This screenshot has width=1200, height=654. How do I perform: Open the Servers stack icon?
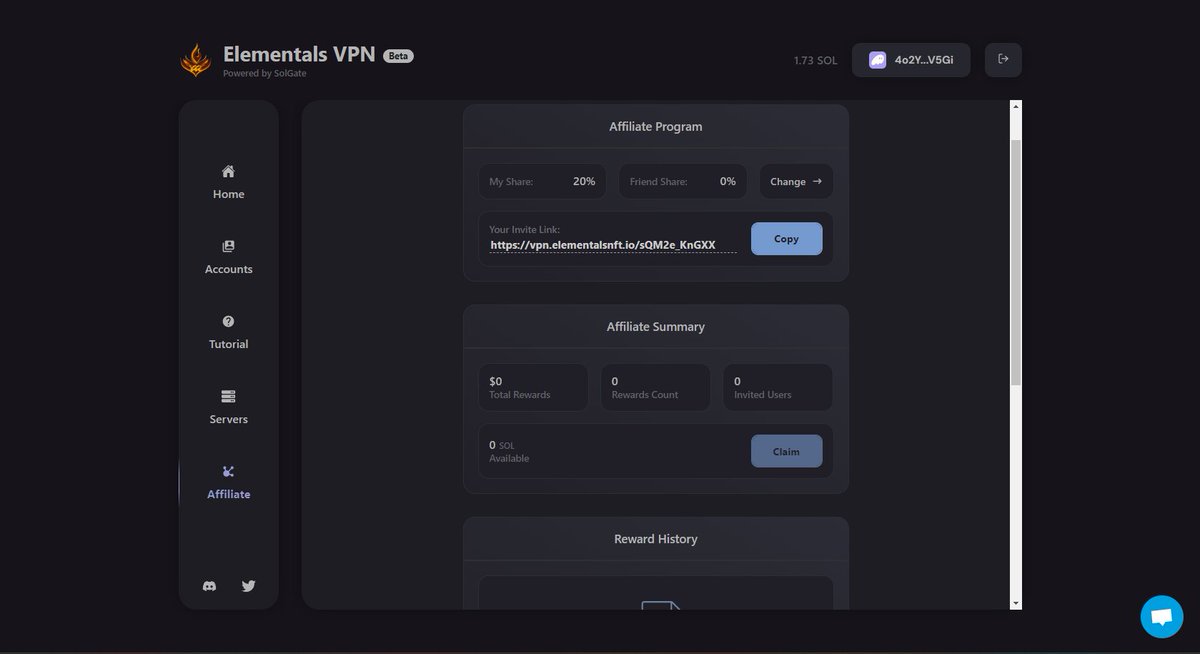pyautogui.click(x=228, y=396)
